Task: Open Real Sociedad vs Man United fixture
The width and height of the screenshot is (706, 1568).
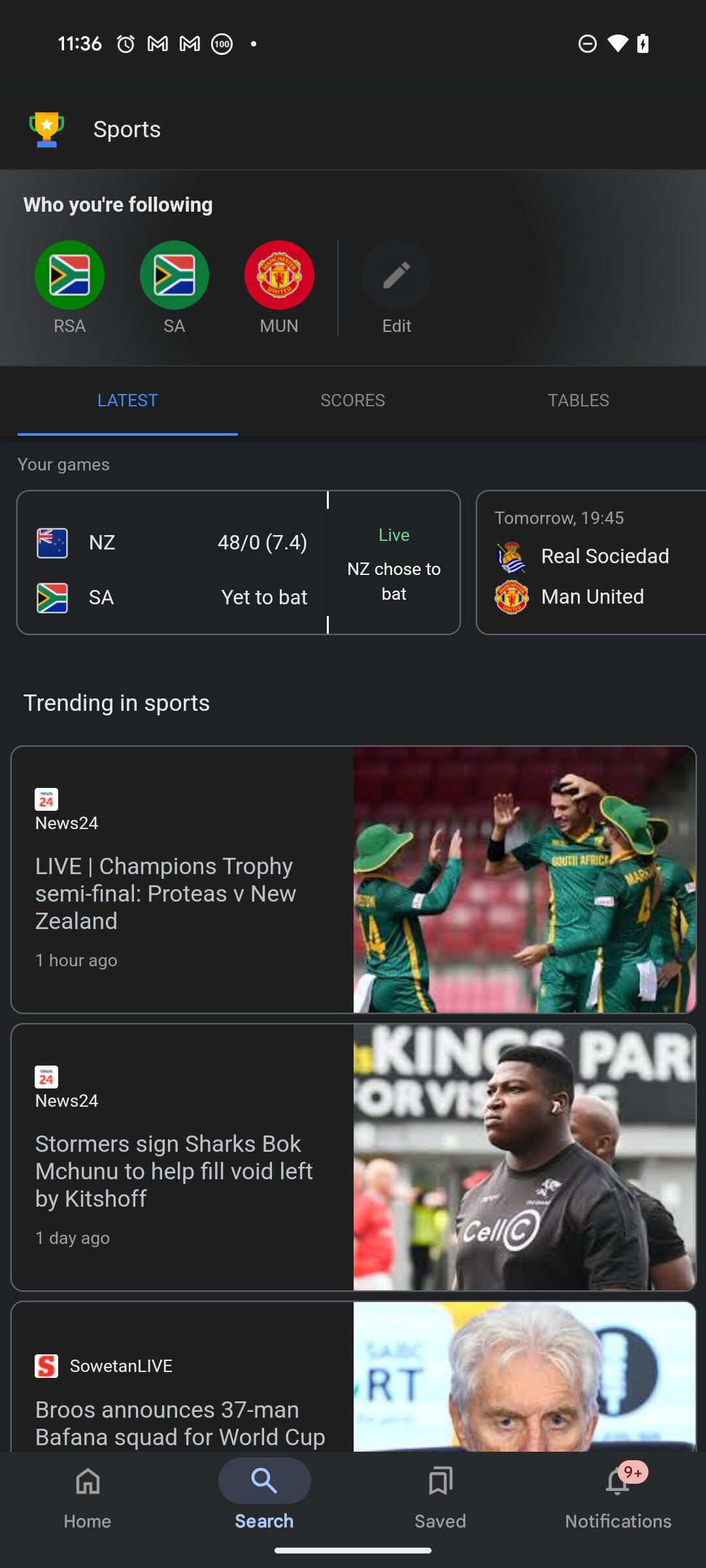Action: pyautogui.click(x=591, y=563)
